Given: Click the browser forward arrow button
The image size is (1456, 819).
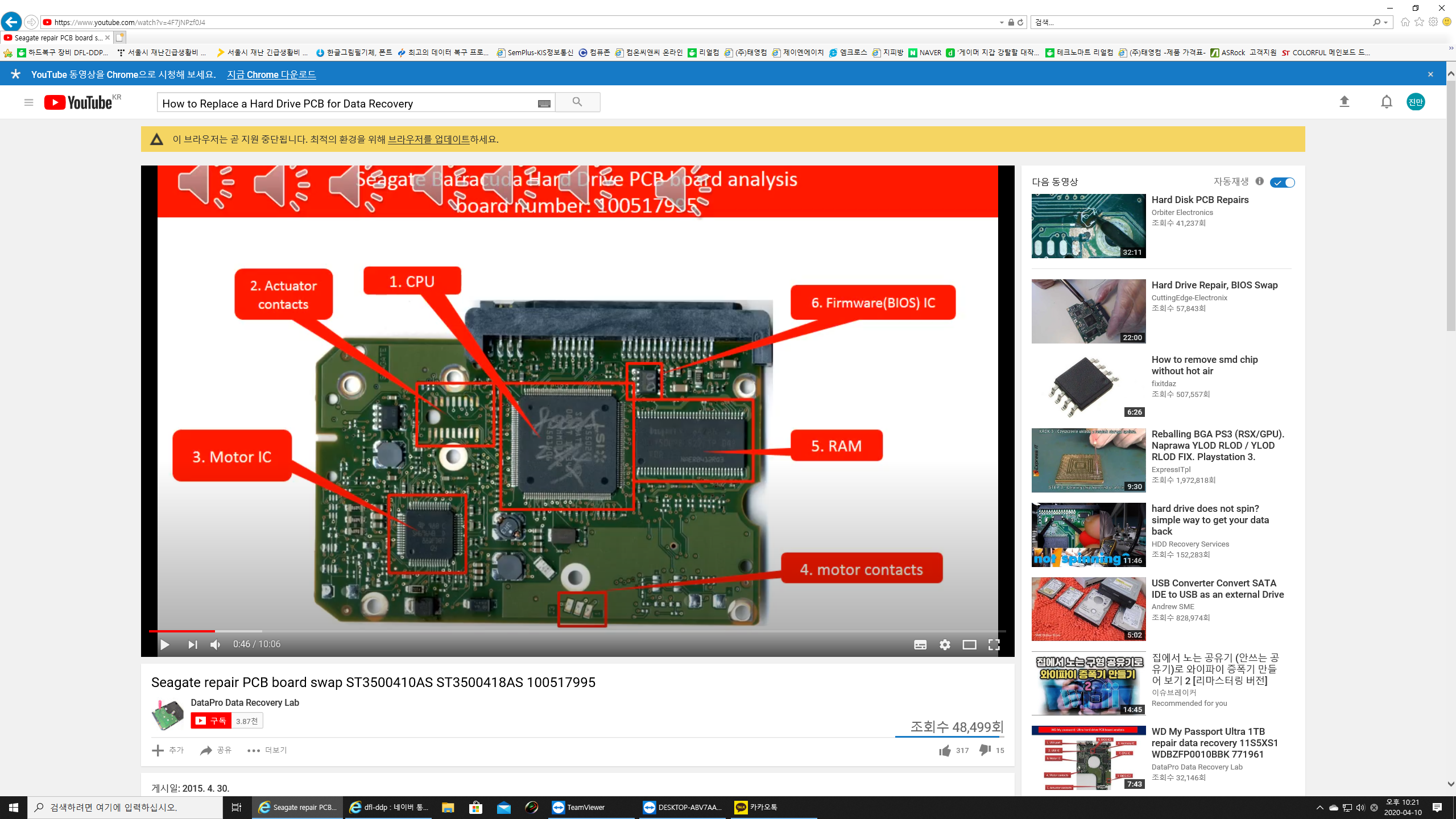Looking at the screenshot, I should coord(31,22).
